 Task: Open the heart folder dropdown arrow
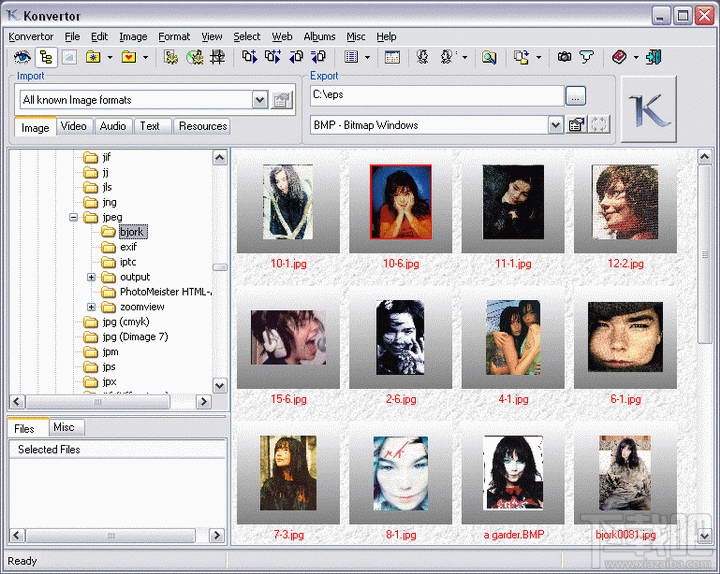click(x=145, y=57)
